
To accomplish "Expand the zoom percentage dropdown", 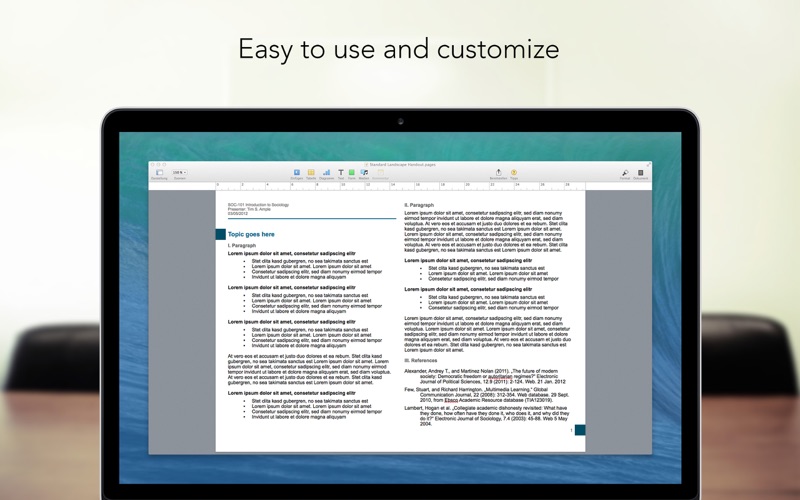I will (179, 172).
